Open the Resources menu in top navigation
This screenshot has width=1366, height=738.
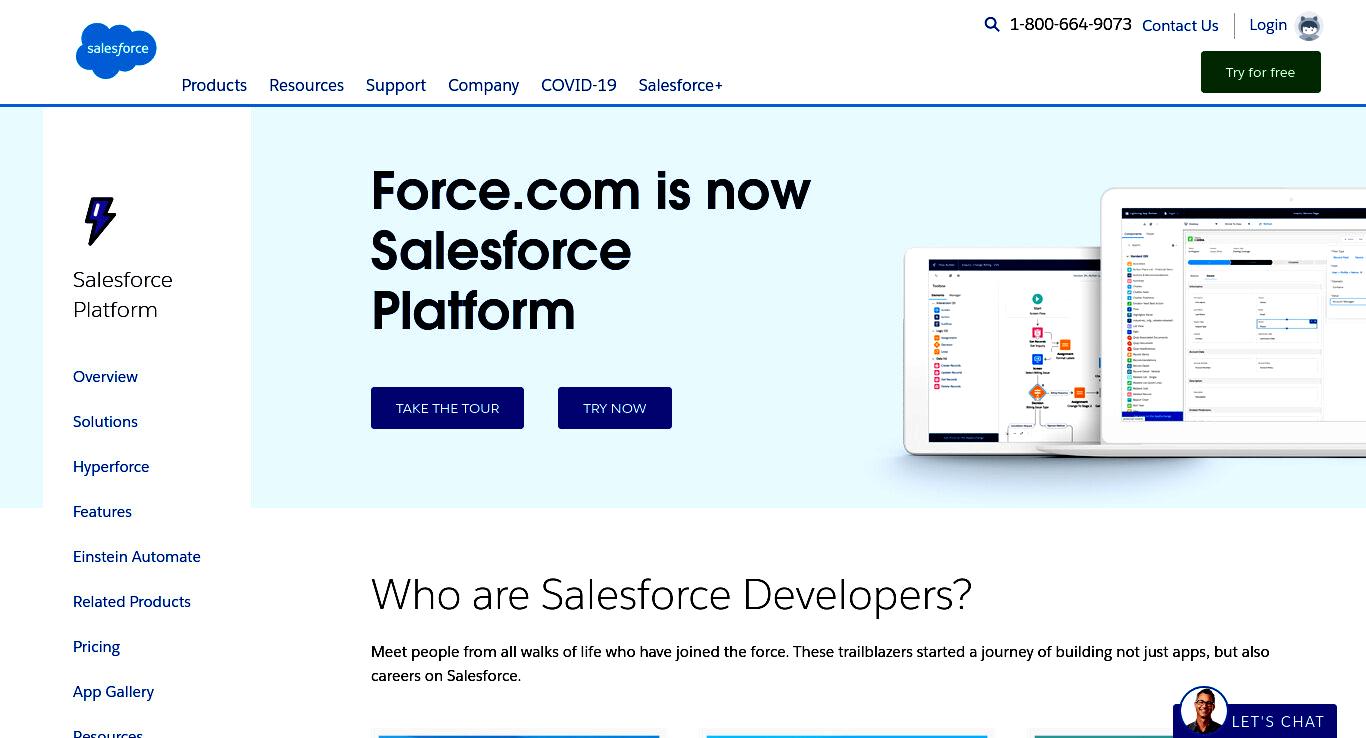tap(306, 85)
